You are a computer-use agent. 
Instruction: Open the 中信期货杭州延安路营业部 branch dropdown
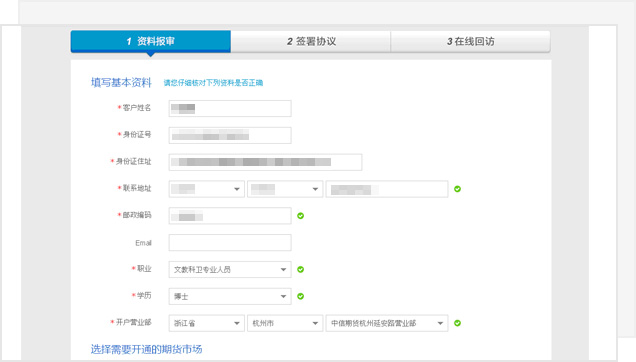[387, 323]
